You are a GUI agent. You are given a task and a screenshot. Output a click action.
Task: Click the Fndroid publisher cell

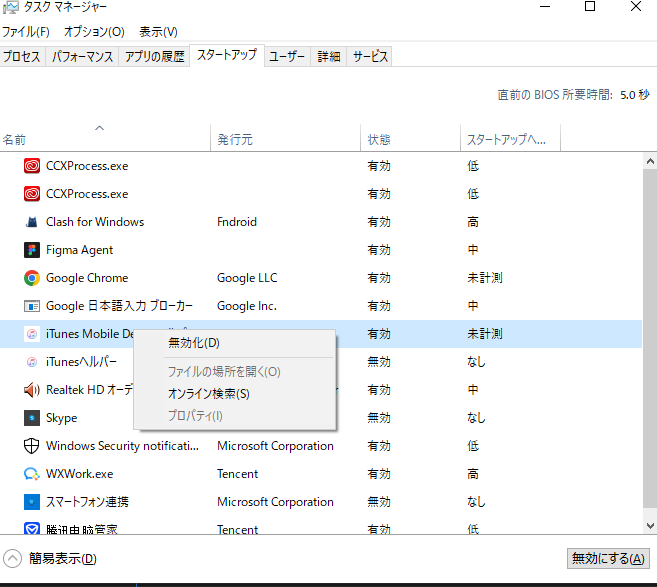(237, 222)
